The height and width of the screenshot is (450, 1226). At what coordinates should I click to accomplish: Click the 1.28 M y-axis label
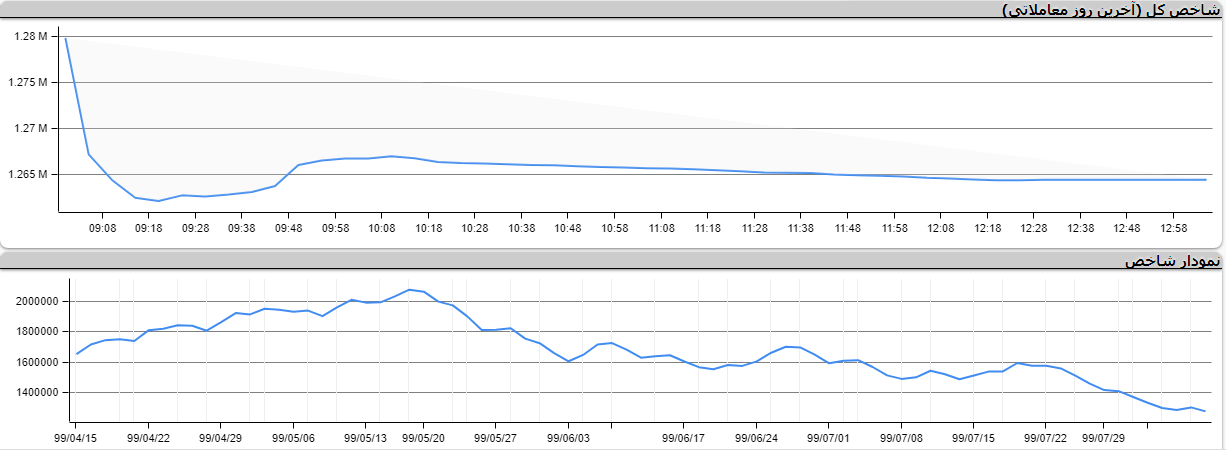pyautogui.click(x=31, y=37)
